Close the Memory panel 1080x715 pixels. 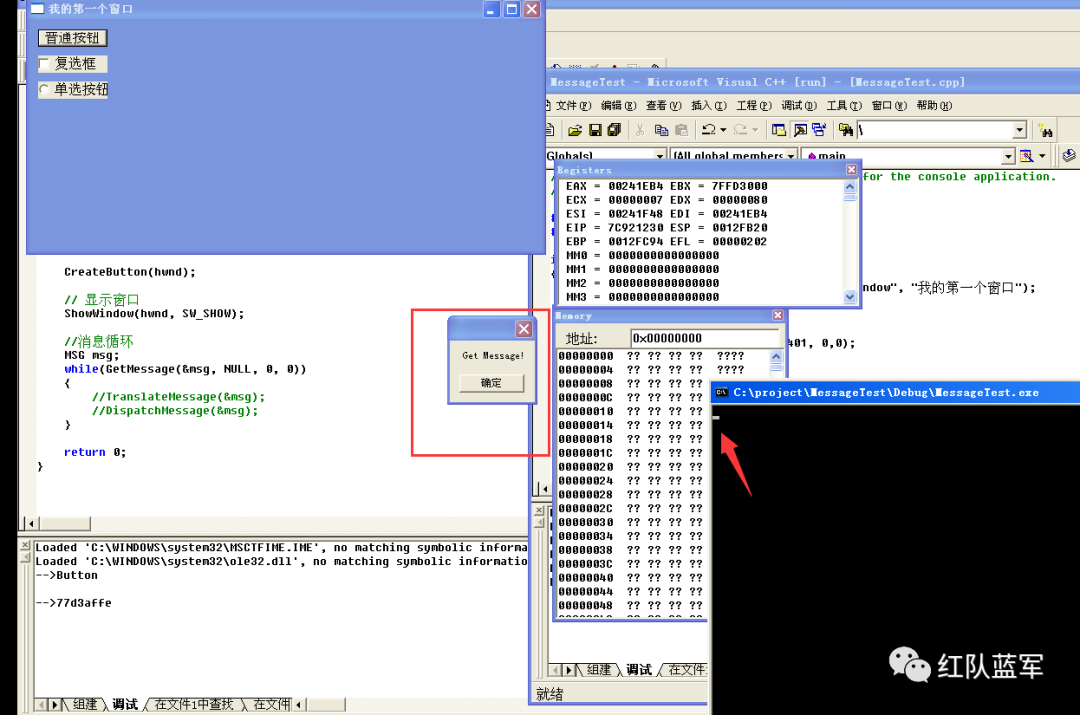[x=778, y=315]
